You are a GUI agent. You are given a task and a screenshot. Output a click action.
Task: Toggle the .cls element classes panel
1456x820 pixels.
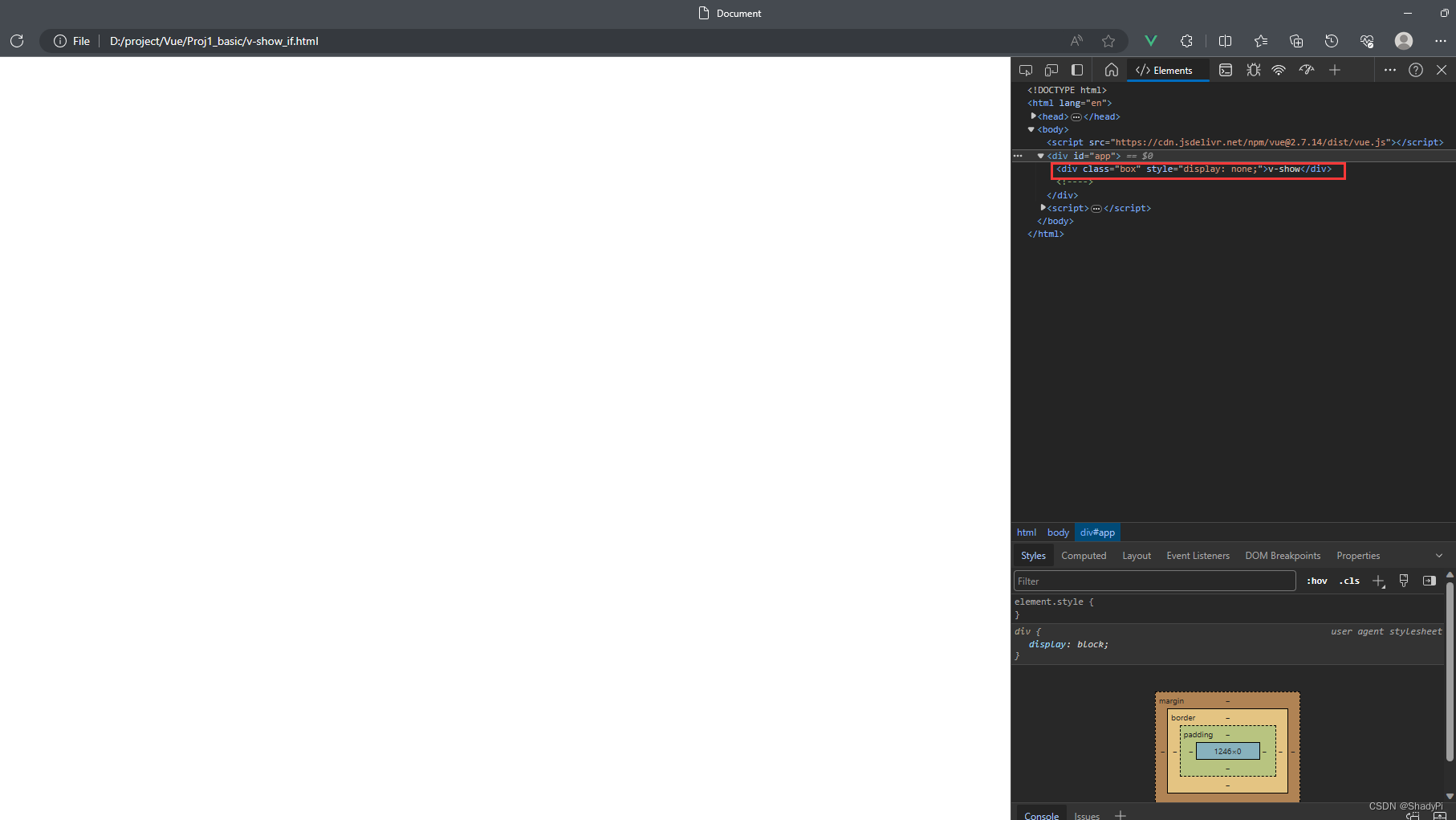tap(1349, 581)
